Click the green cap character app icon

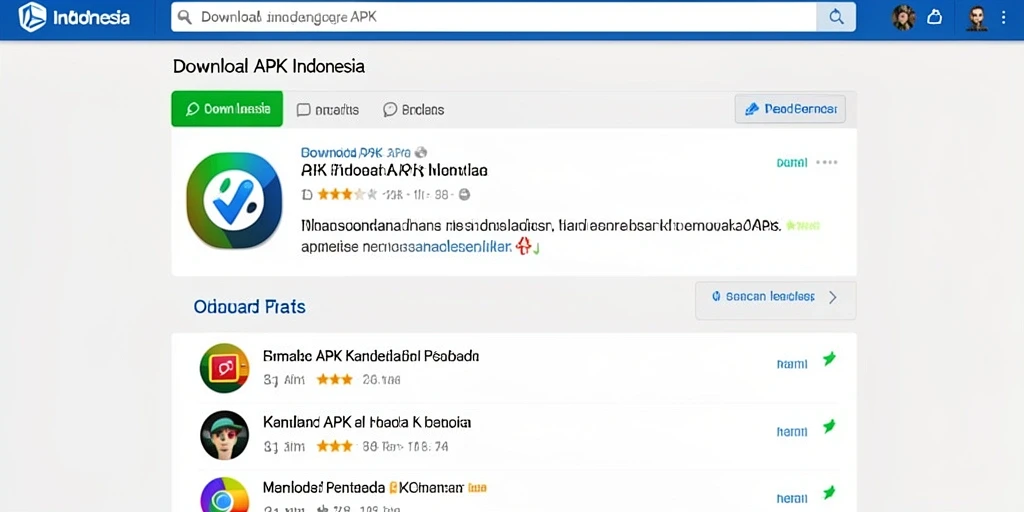point(224,435)
